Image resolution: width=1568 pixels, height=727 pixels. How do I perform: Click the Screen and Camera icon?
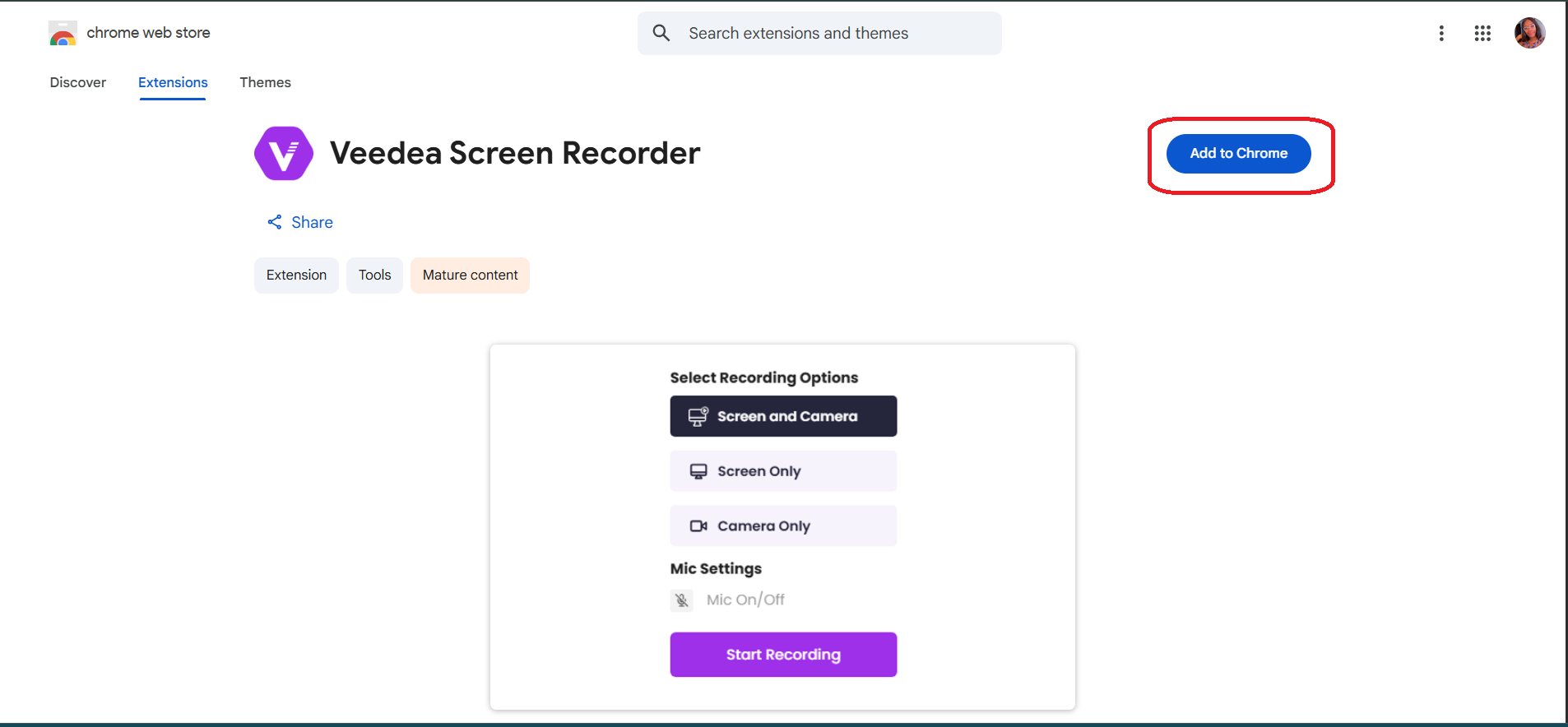click(698, 416)
